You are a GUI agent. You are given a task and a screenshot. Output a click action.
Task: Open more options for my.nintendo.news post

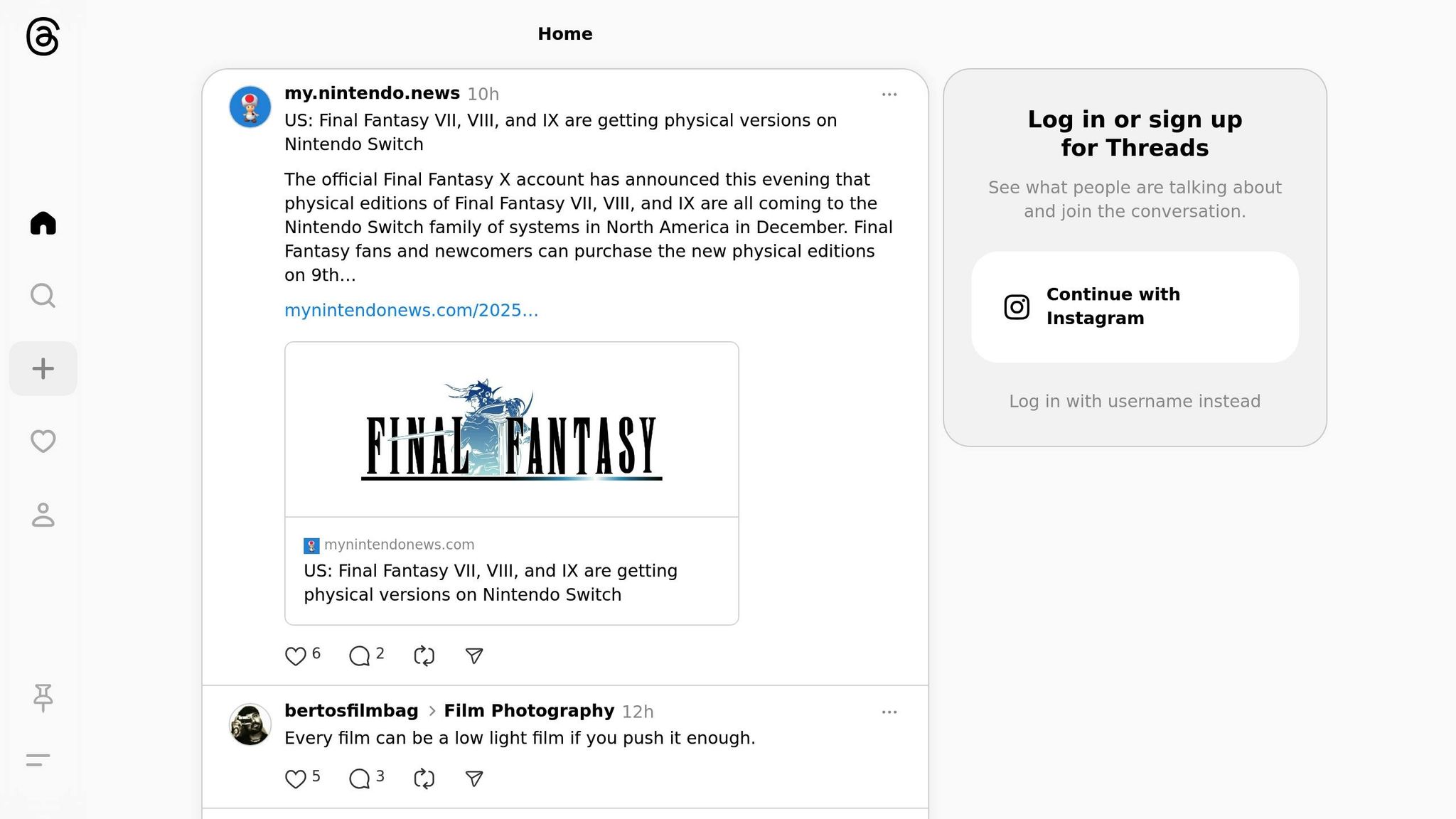point(889,94)
